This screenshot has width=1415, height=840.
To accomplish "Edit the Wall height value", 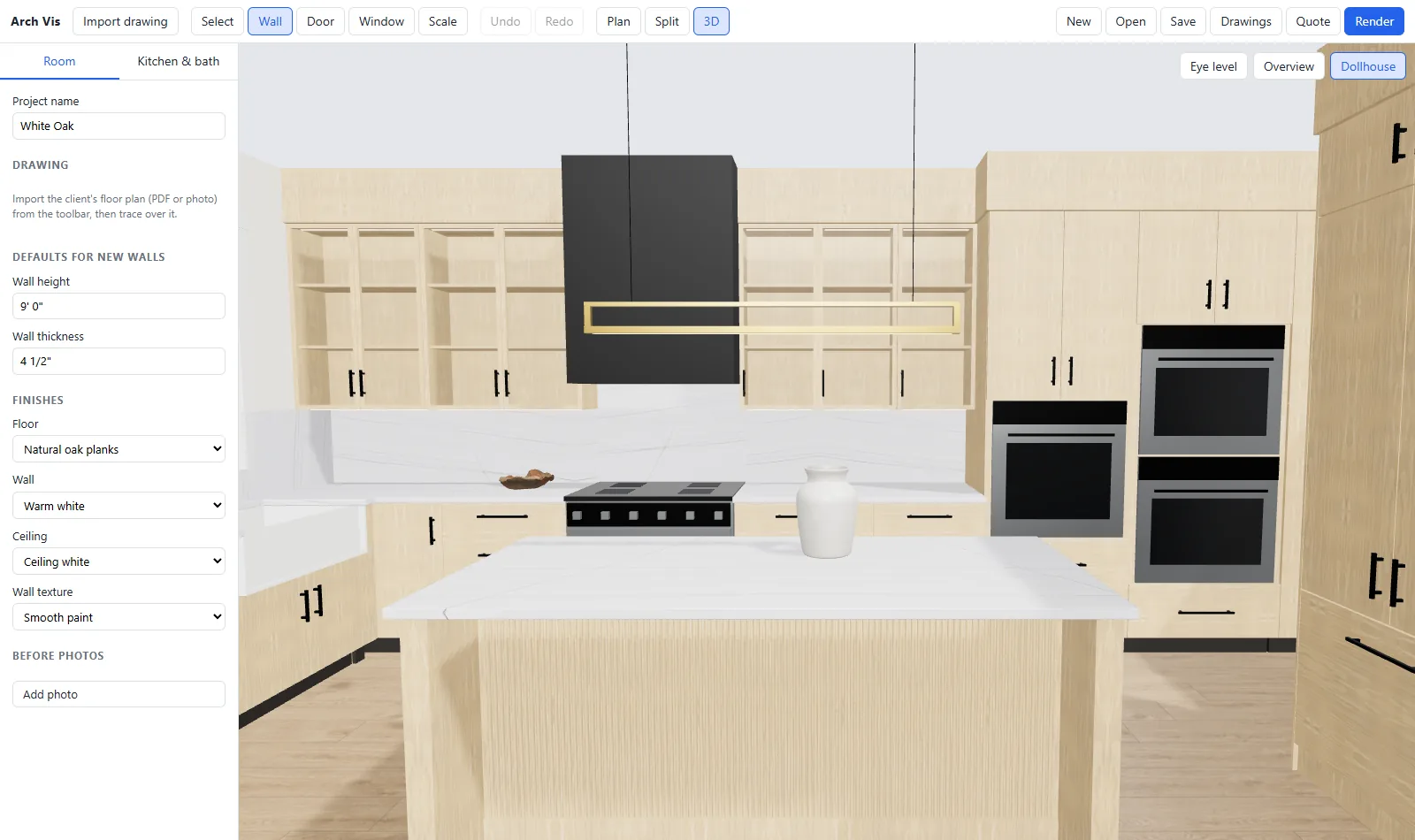I will click(x=119, y=306).
